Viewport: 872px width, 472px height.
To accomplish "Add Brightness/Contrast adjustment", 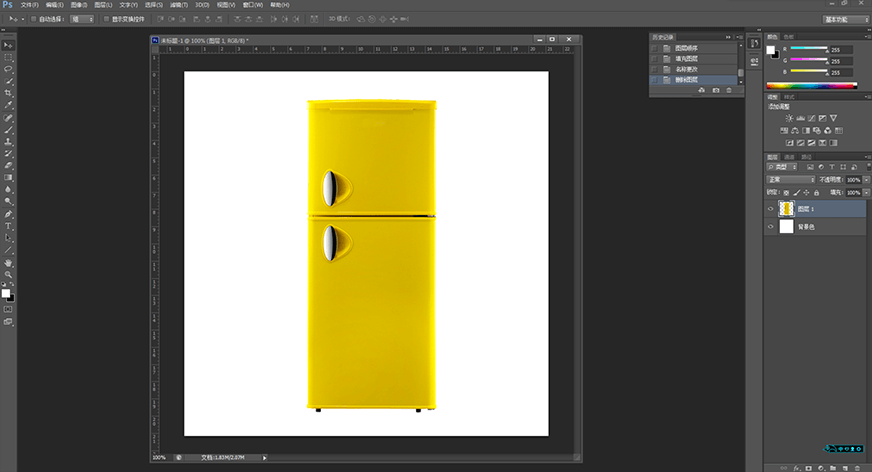I will (789, 118).
